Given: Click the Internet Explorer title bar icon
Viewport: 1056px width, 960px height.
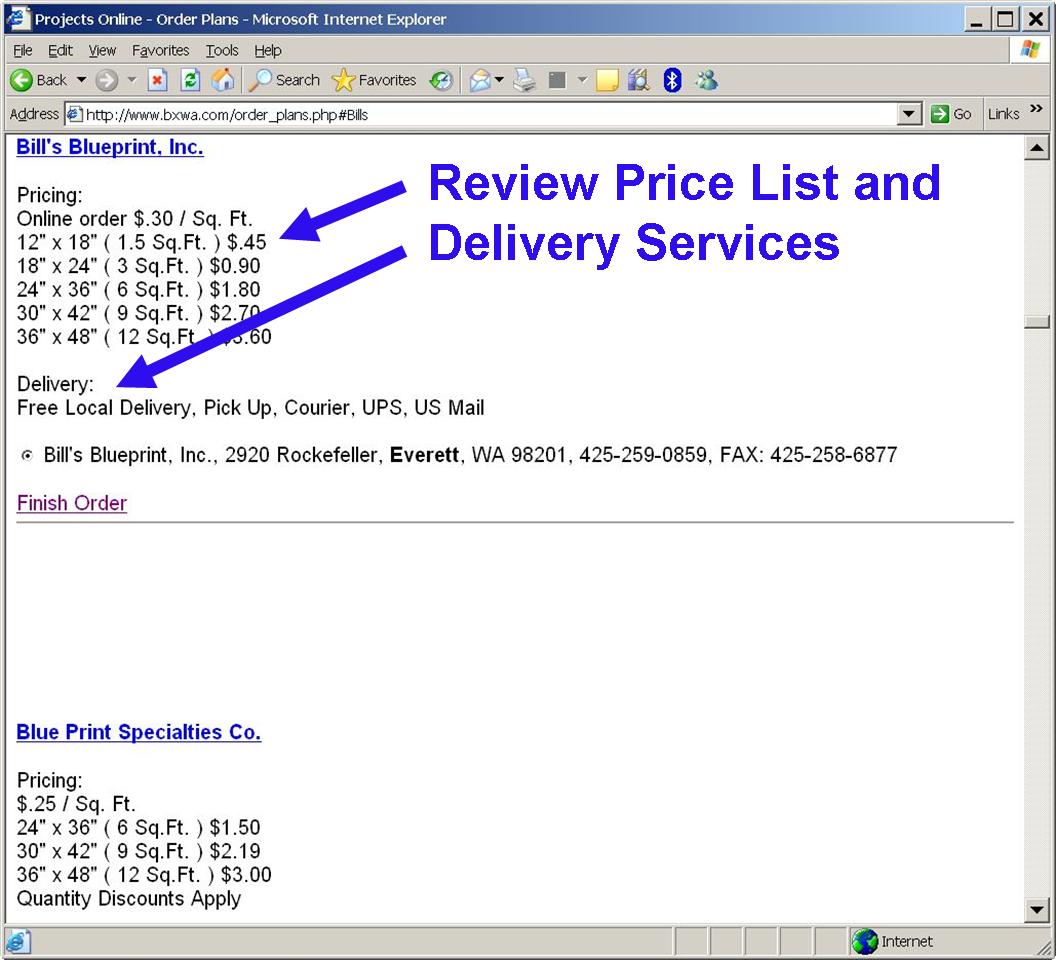Looking at the screenshot, I should (18, 19).
